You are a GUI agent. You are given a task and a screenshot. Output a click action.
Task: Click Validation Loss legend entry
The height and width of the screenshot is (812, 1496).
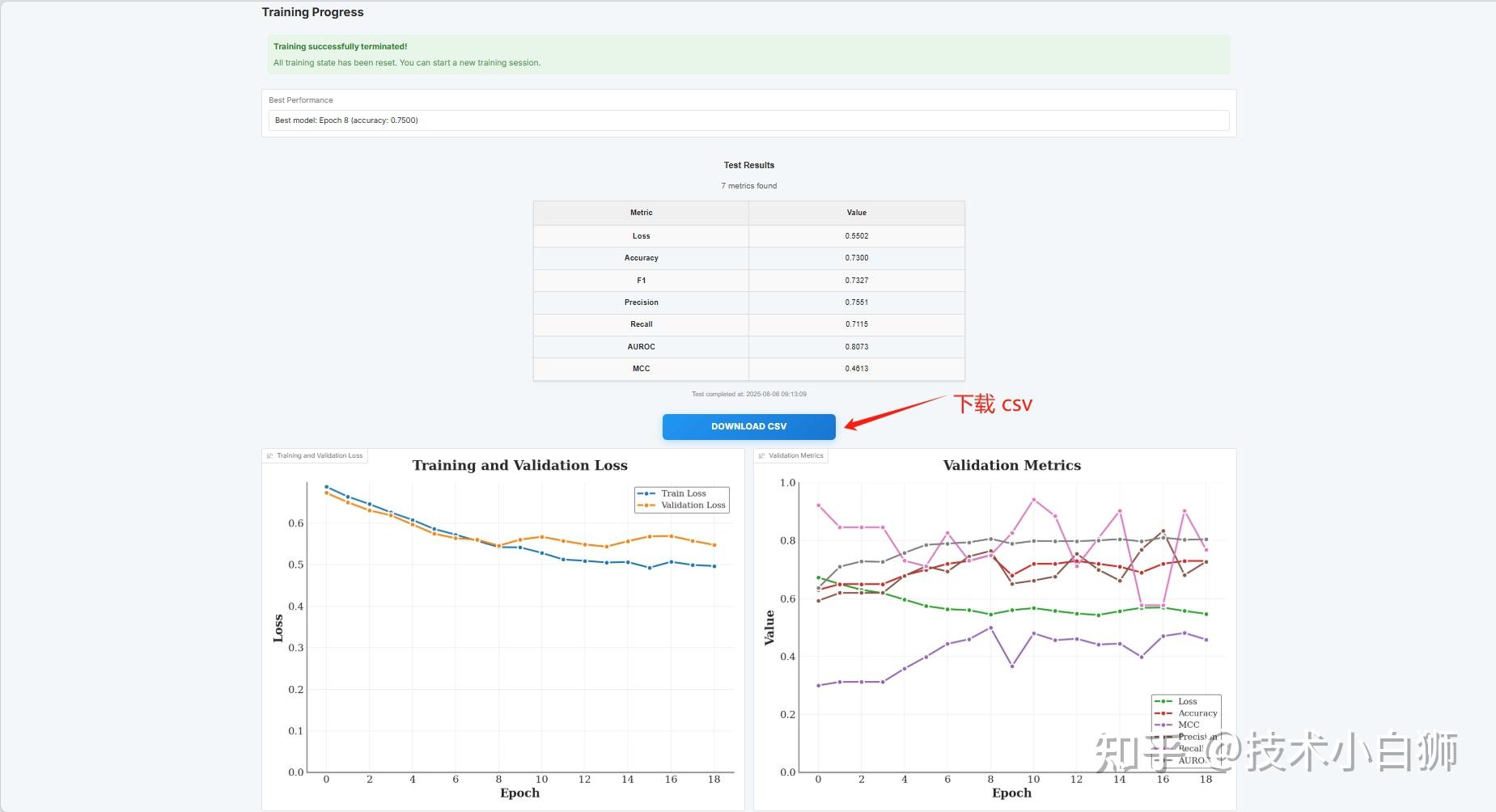[x=681, y=505]
